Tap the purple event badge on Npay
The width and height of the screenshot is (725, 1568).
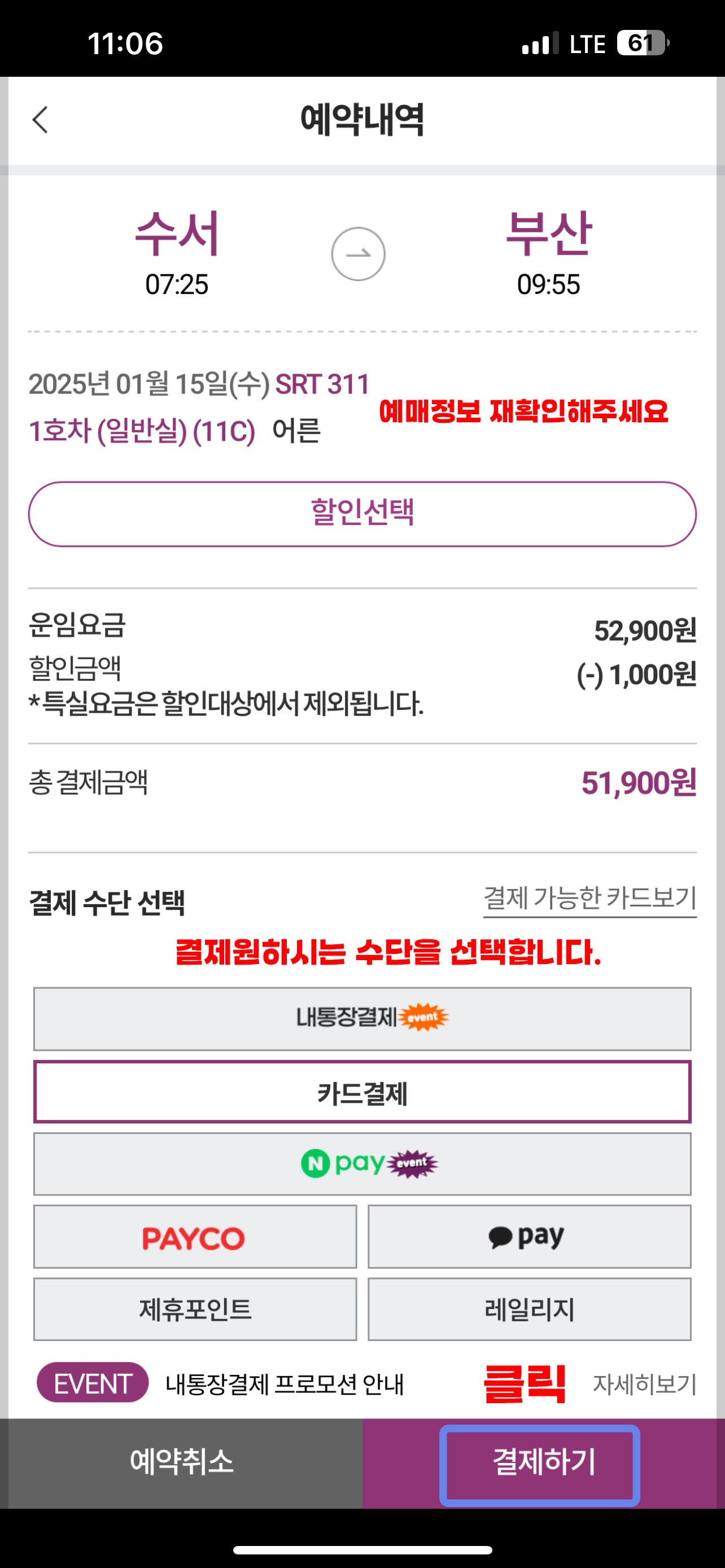click(412, 1163)
